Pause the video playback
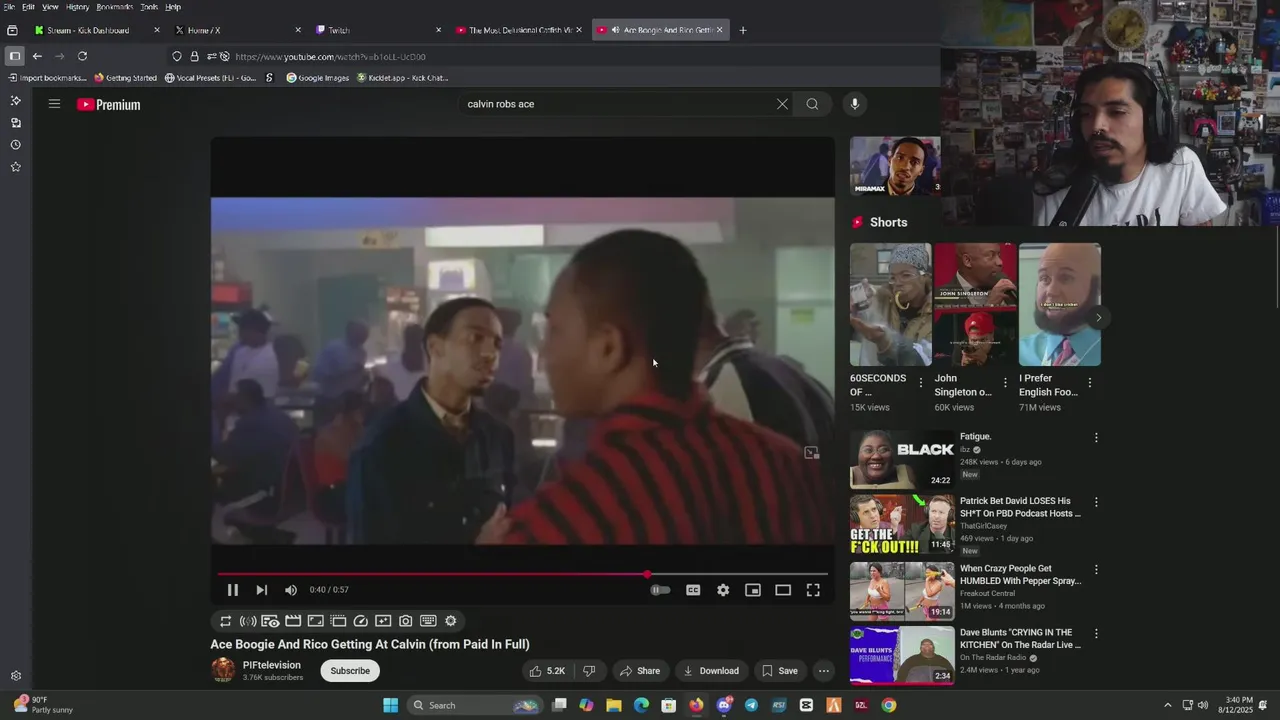1280x720 pixels. [x=232, y=590]
